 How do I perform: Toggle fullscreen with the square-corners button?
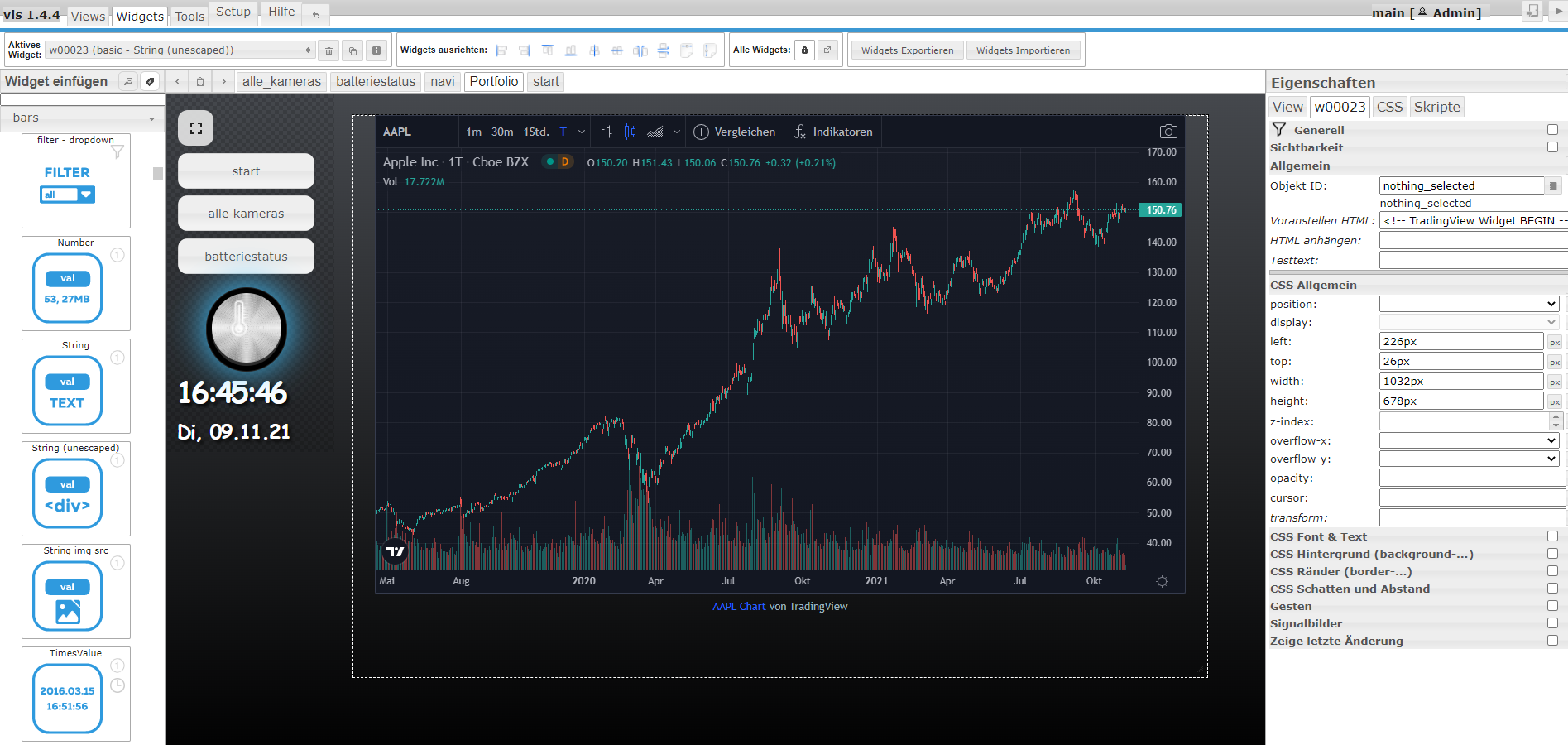click(x=196, y=128)
